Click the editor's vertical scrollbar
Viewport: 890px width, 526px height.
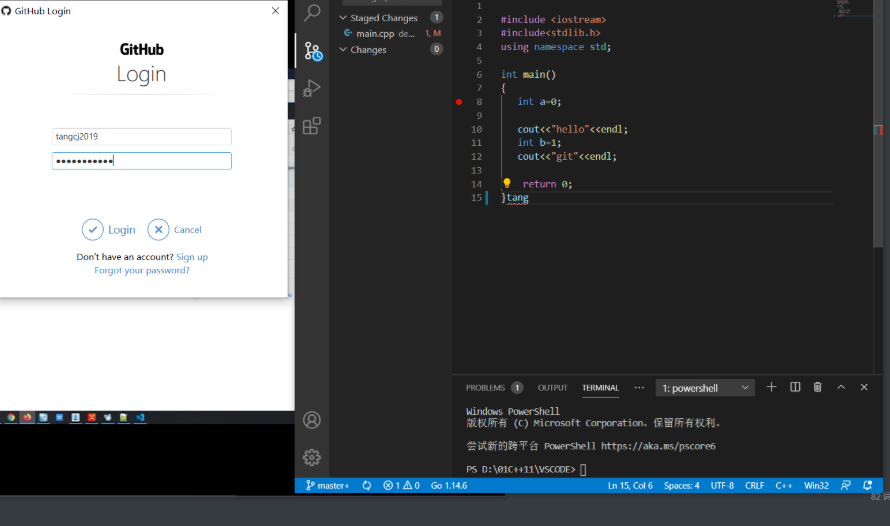point(878,124)
